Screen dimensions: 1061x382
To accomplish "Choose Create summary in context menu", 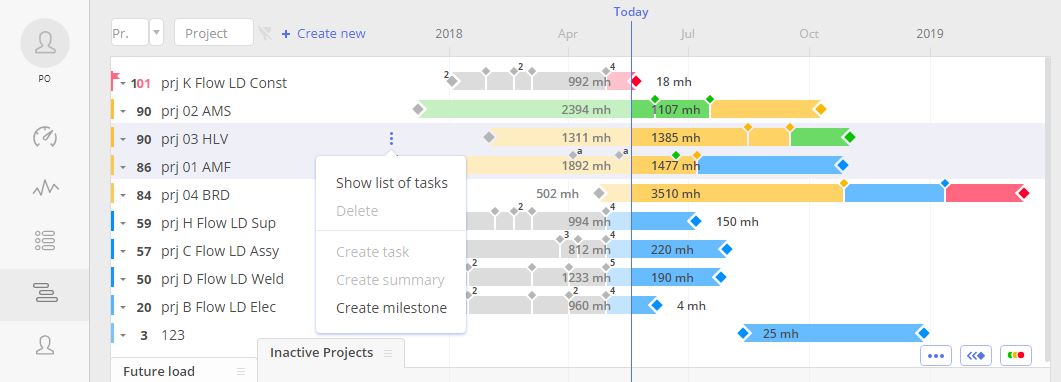I will click(x=391, y=280).
